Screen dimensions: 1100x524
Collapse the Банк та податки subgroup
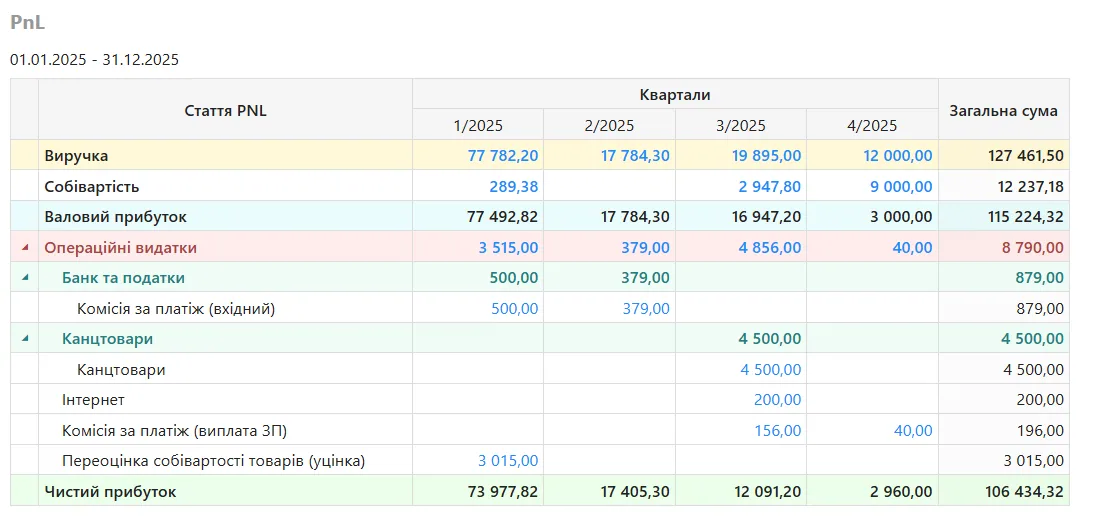coord(24,277)
